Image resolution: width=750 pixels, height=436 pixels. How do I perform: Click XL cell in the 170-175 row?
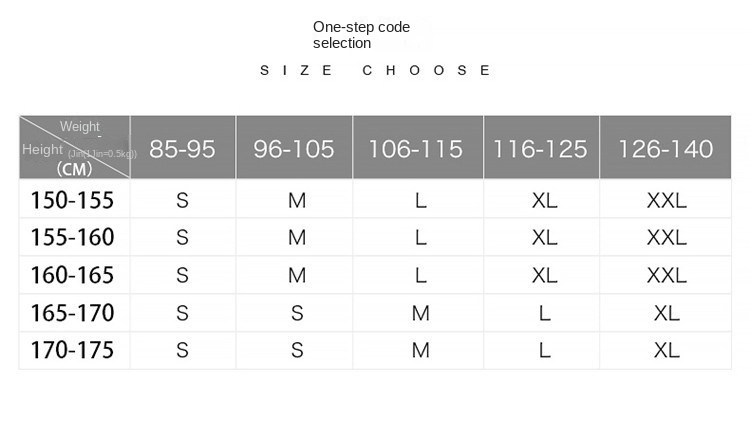click(x=666, y=350)
